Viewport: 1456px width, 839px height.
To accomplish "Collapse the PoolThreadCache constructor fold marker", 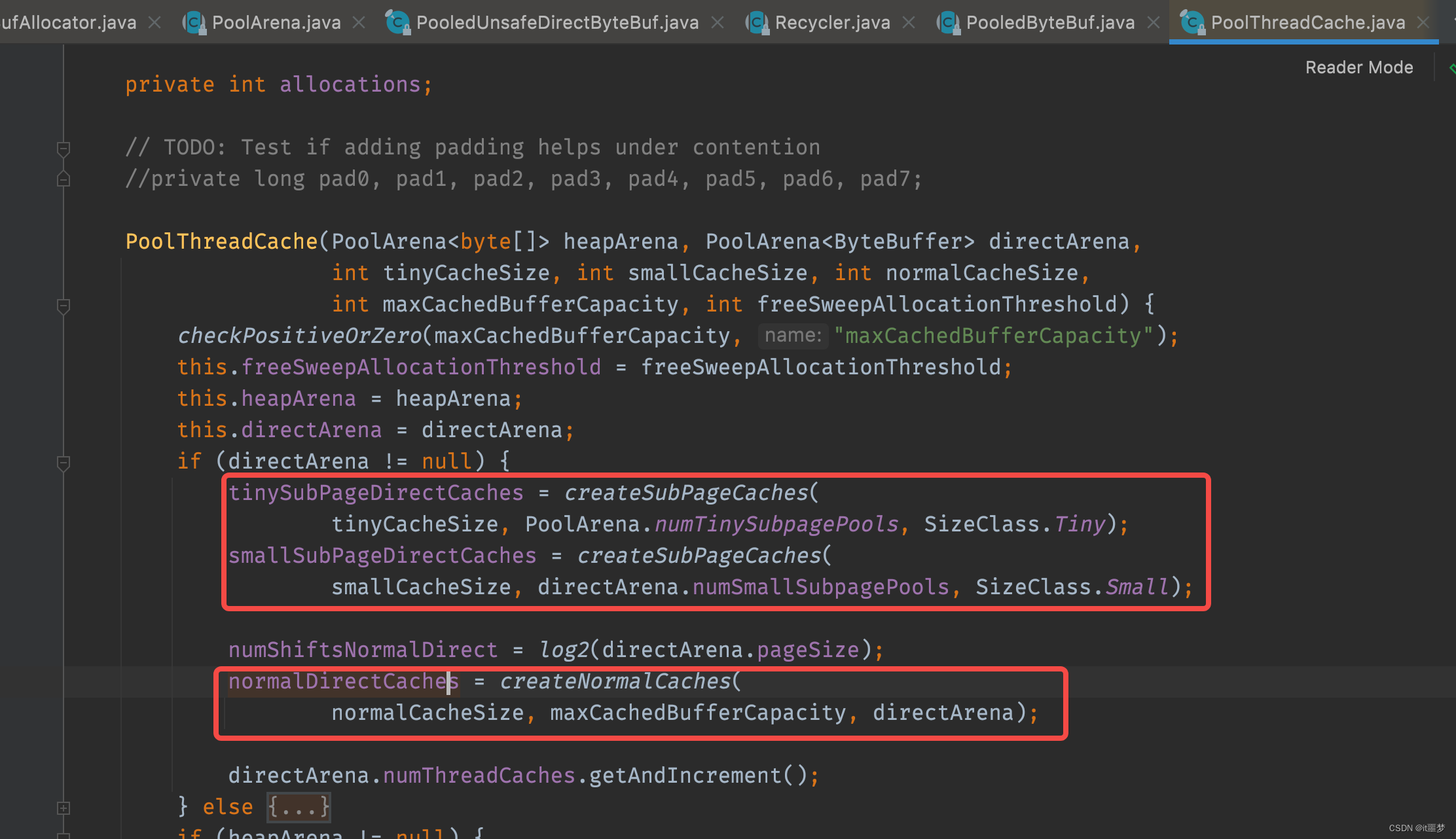I will click(64, 306).
